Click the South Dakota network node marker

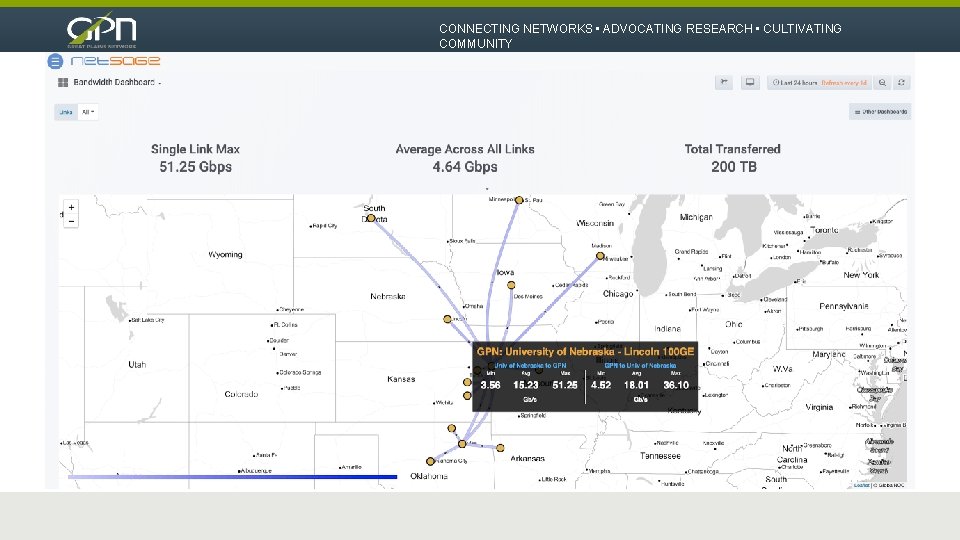click(371, 218)
